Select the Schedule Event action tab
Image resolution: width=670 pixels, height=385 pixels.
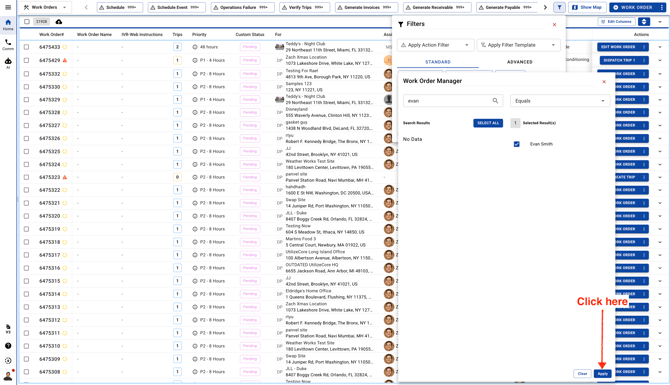[176, 7]
